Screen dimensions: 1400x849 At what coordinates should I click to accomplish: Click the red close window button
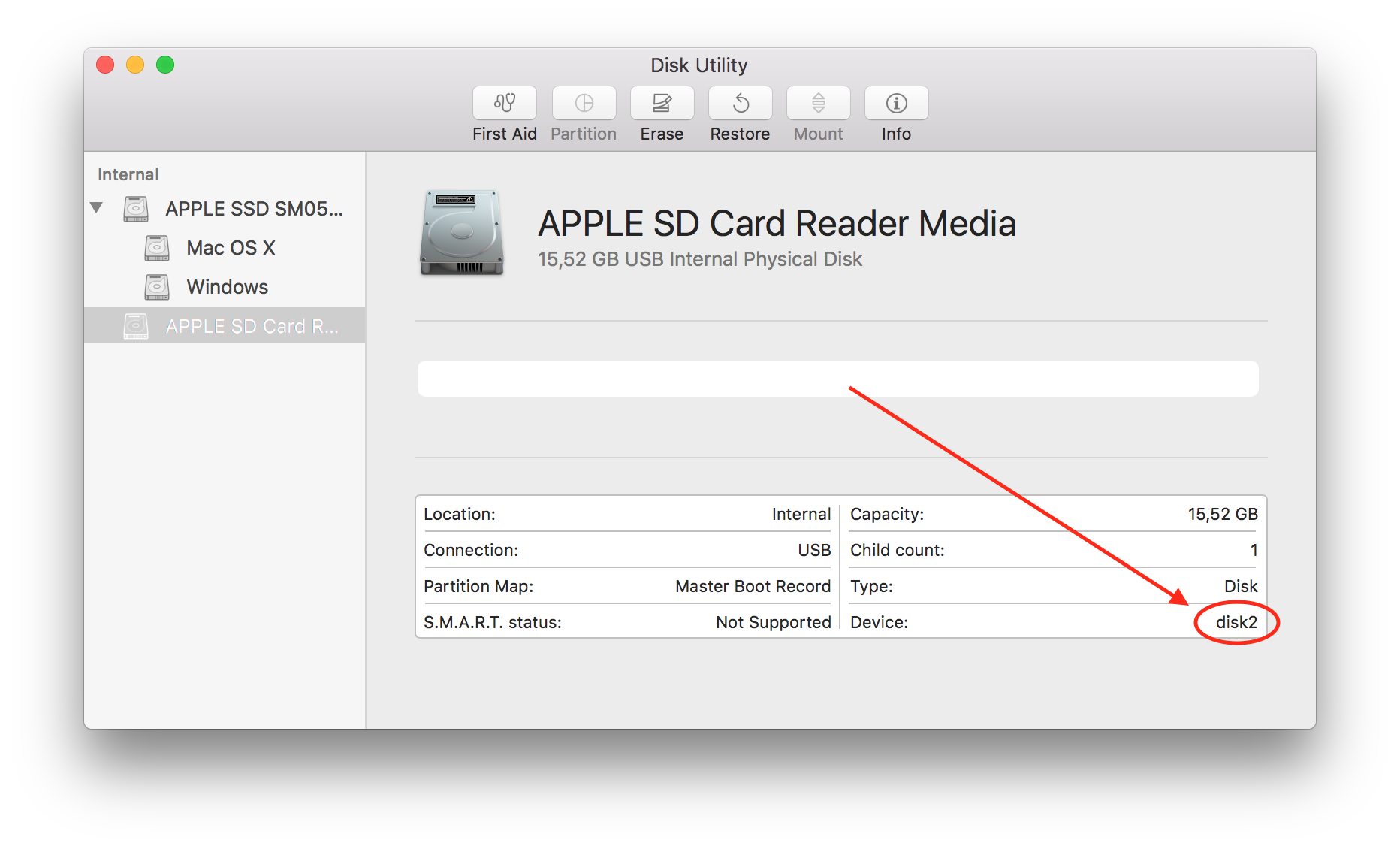coord(105,65)
